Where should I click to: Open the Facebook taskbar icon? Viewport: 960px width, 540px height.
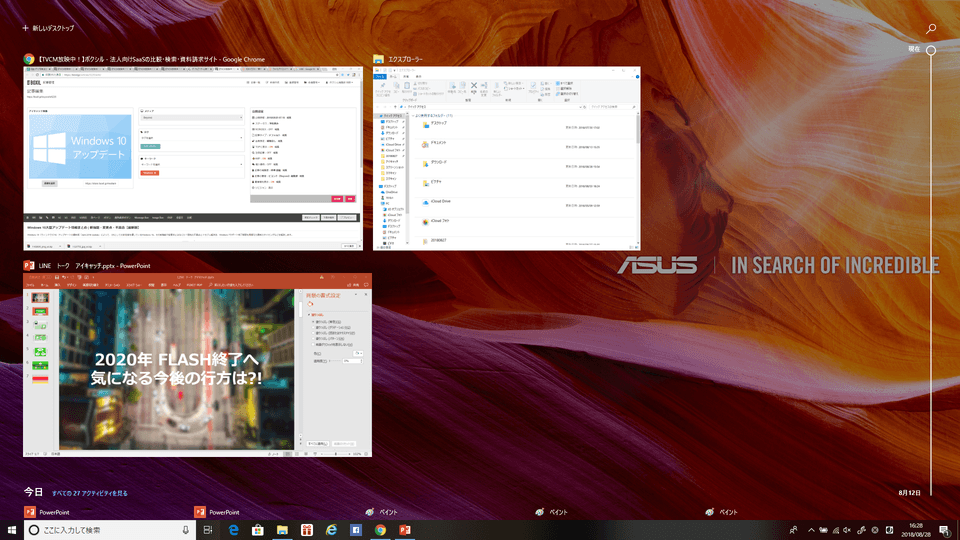tap(356, 530)
